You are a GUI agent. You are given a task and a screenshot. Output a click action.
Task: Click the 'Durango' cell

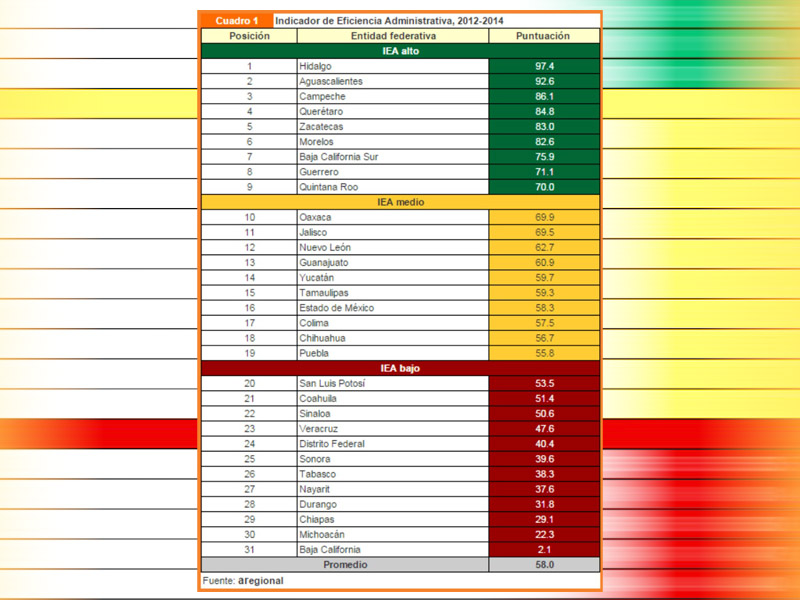click(x=393, y=504)
